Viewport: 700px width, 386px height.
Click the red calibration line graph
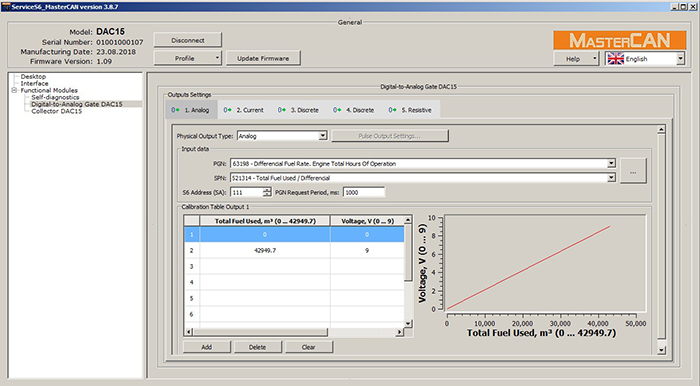coord(529,267)
